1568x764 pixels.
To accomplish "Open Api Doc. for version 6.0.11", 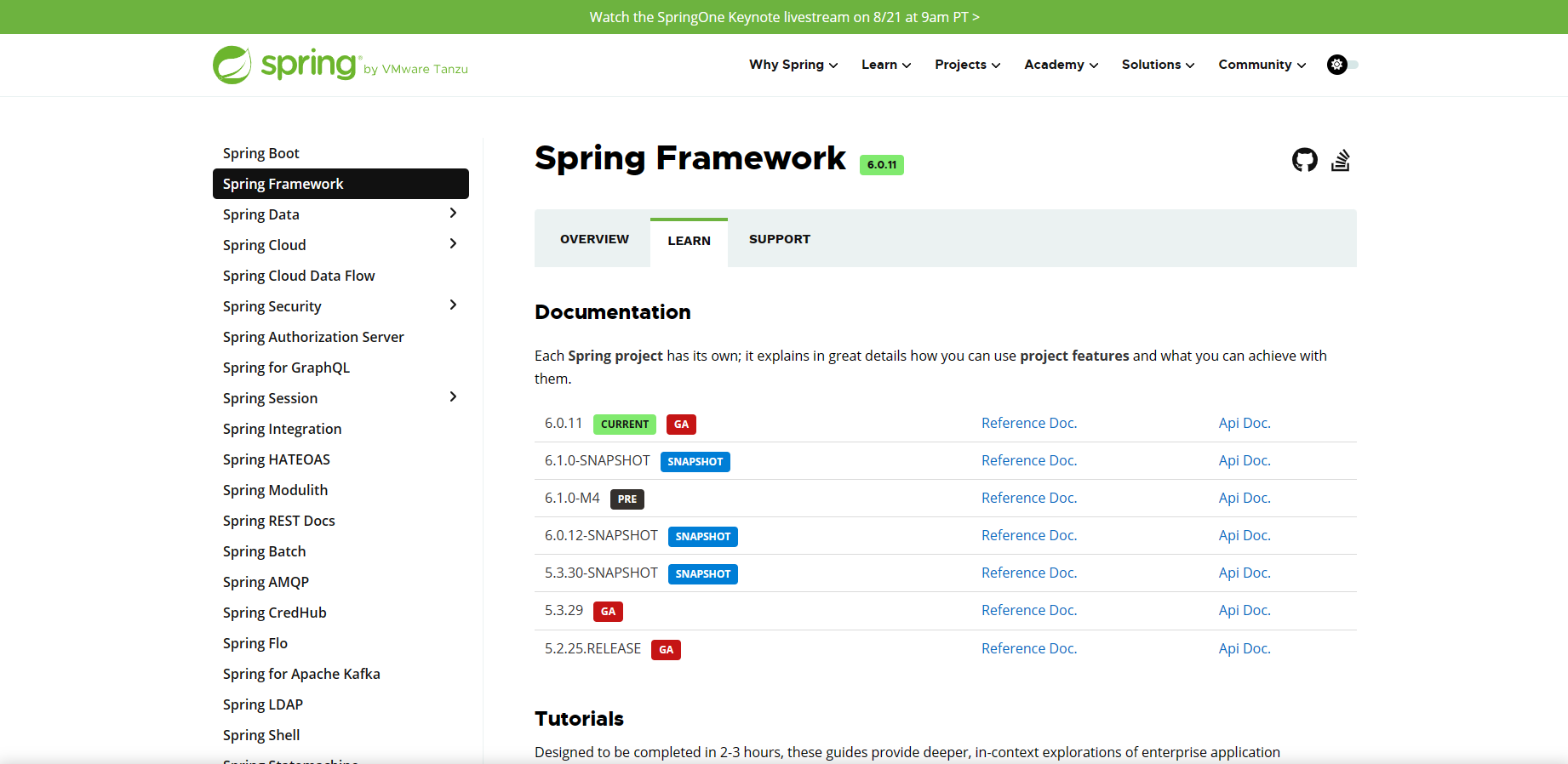I will [1245, 423].
